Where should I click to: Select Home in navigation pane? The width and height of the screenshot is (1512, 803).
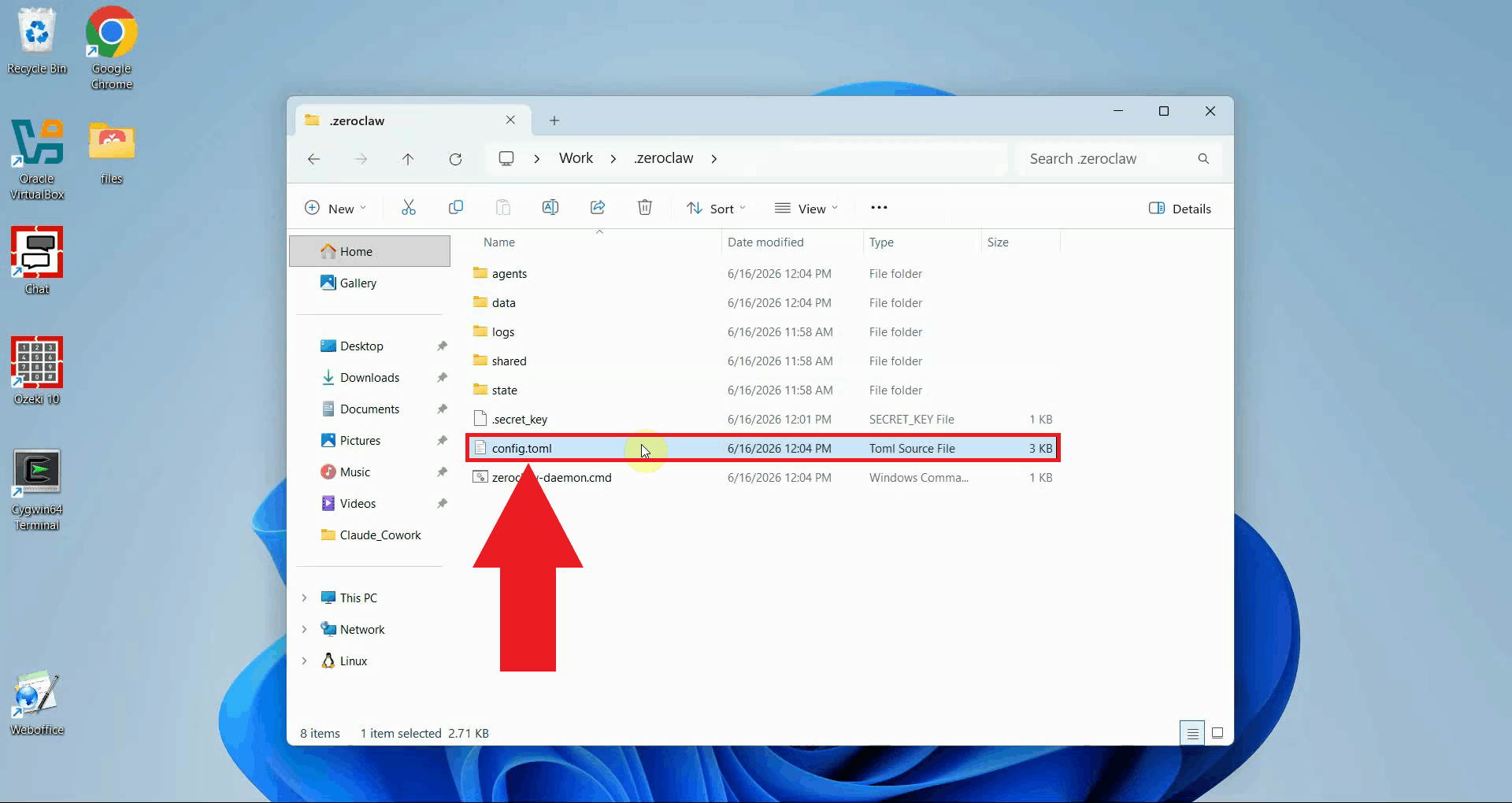click(370, 252)
